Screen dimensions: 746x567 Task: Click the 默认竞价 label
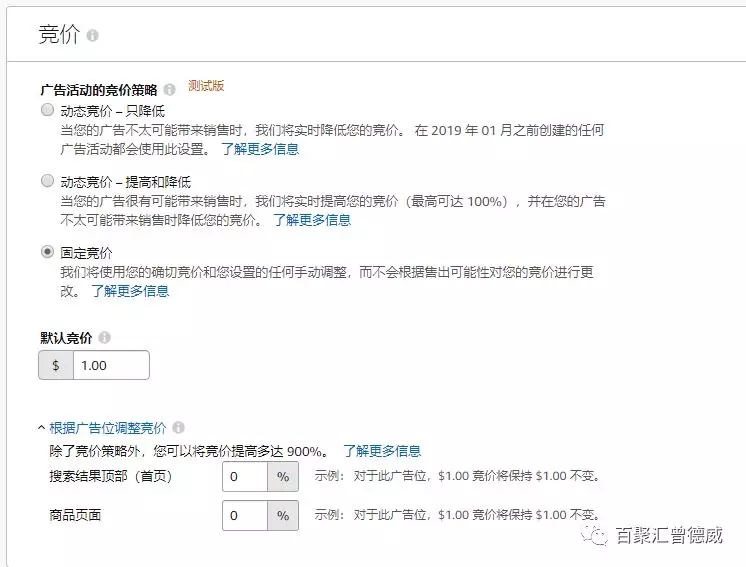(66, 338)
